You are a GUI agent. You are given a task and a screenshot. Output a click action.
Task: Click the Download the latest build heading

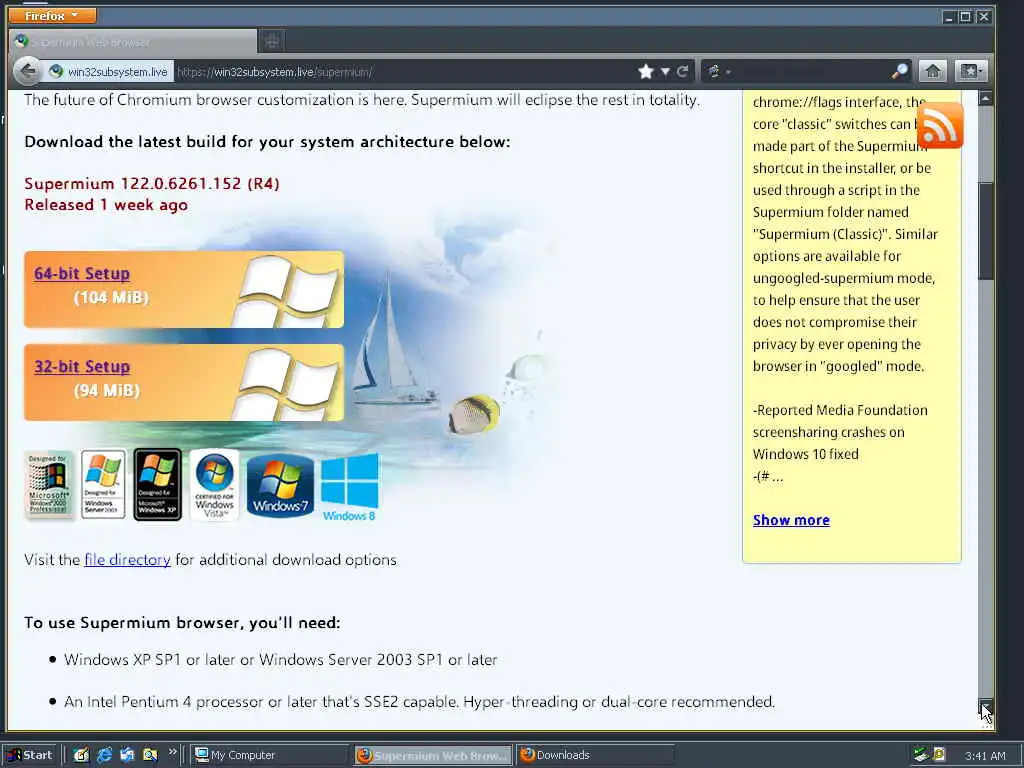267,142
